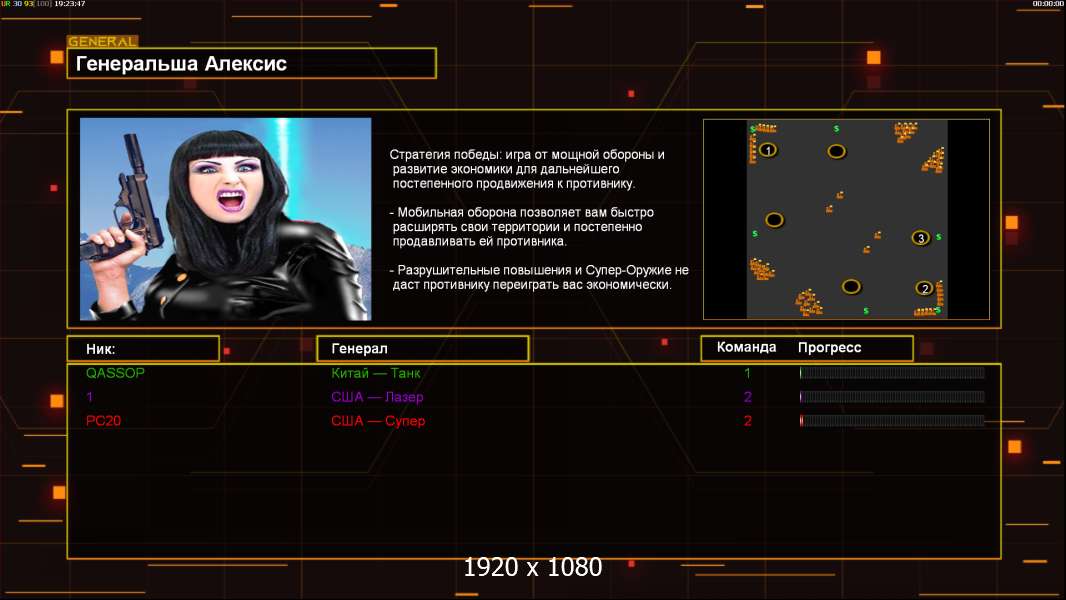Click PC20's red team number 2

click(748, 421)
